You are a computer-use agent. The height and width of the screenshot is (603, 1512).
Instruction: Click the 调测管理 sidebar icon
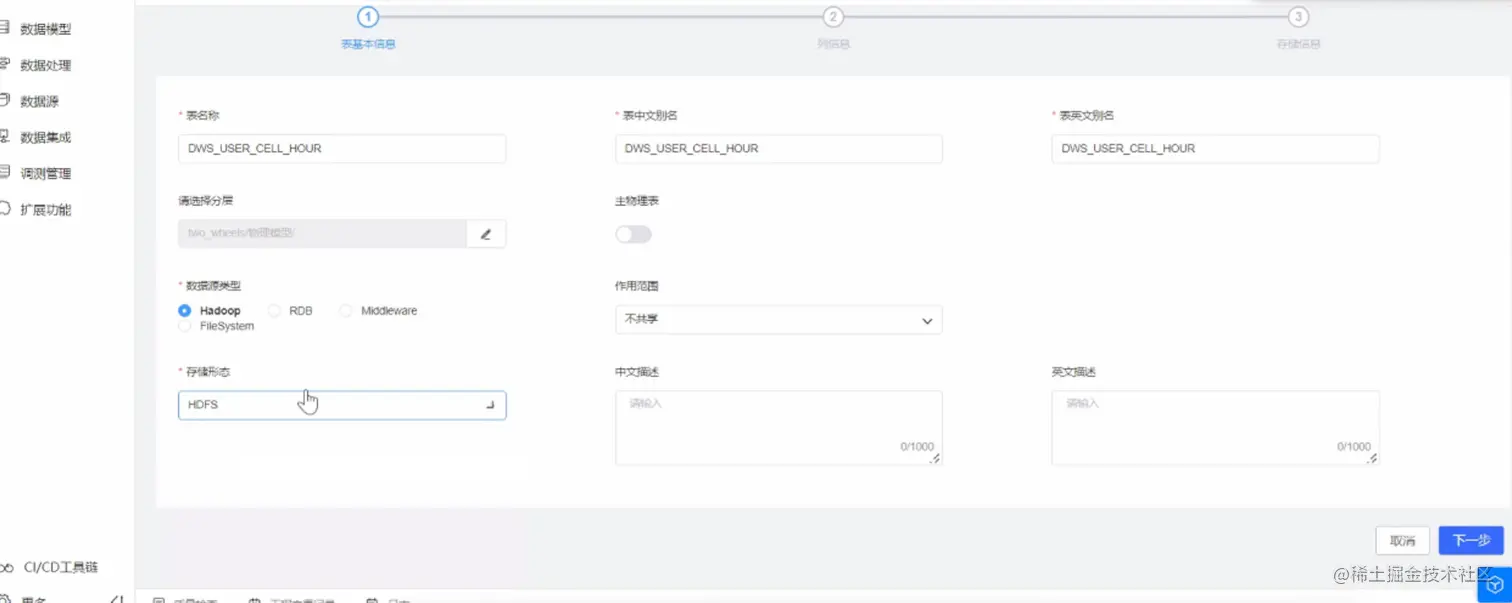(x=5, y=172)
